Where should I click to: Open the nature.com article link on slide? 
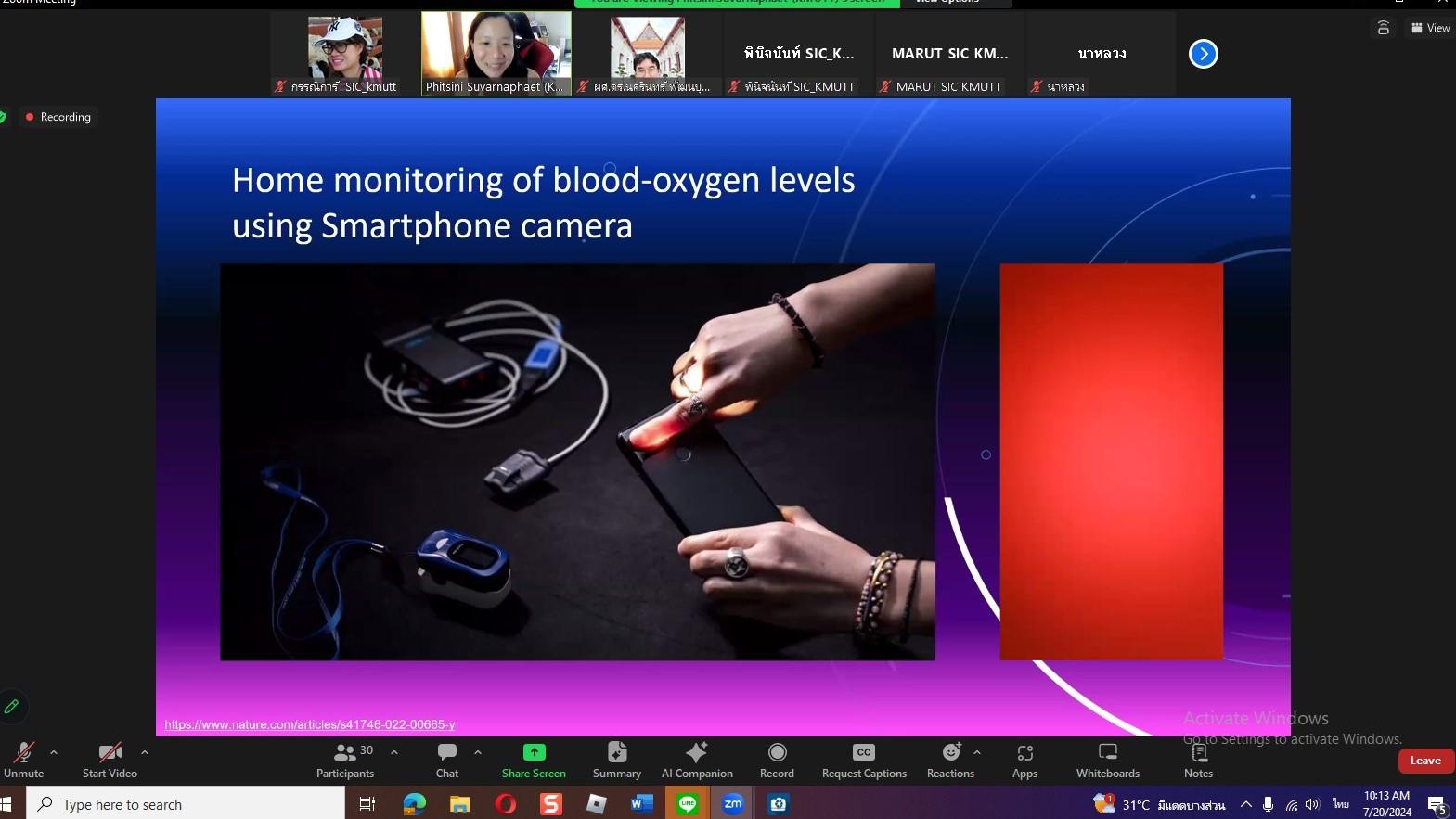[310, 724]
